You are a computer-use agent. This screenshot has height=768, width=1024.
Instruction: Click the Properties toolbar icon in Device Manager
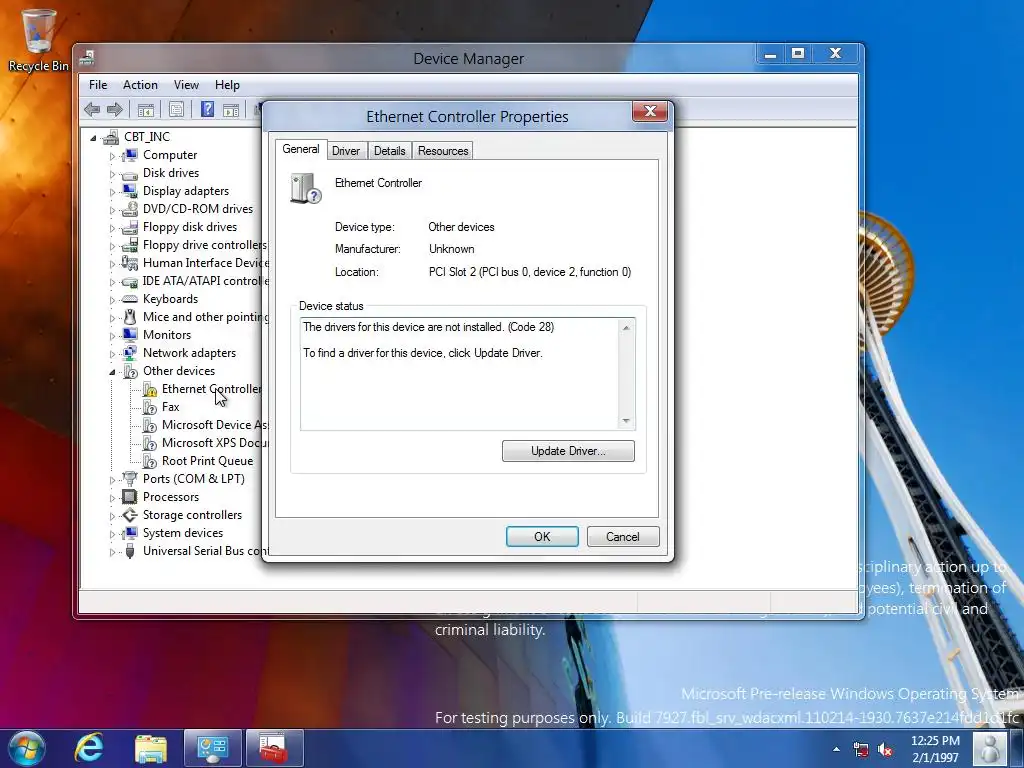click(x=176, y=110)
